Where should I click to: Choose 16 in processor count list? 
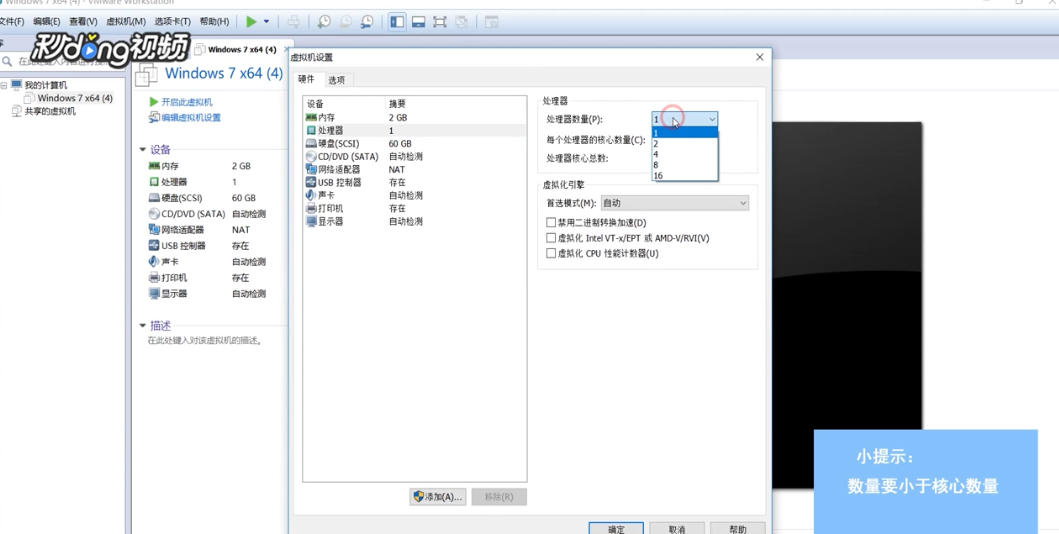685,176
